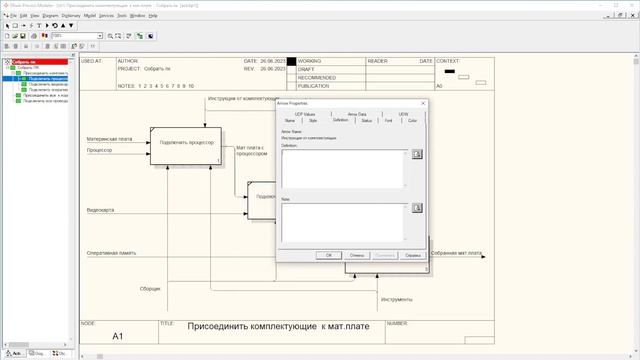Switch to the Font tab

pos(389,121)
